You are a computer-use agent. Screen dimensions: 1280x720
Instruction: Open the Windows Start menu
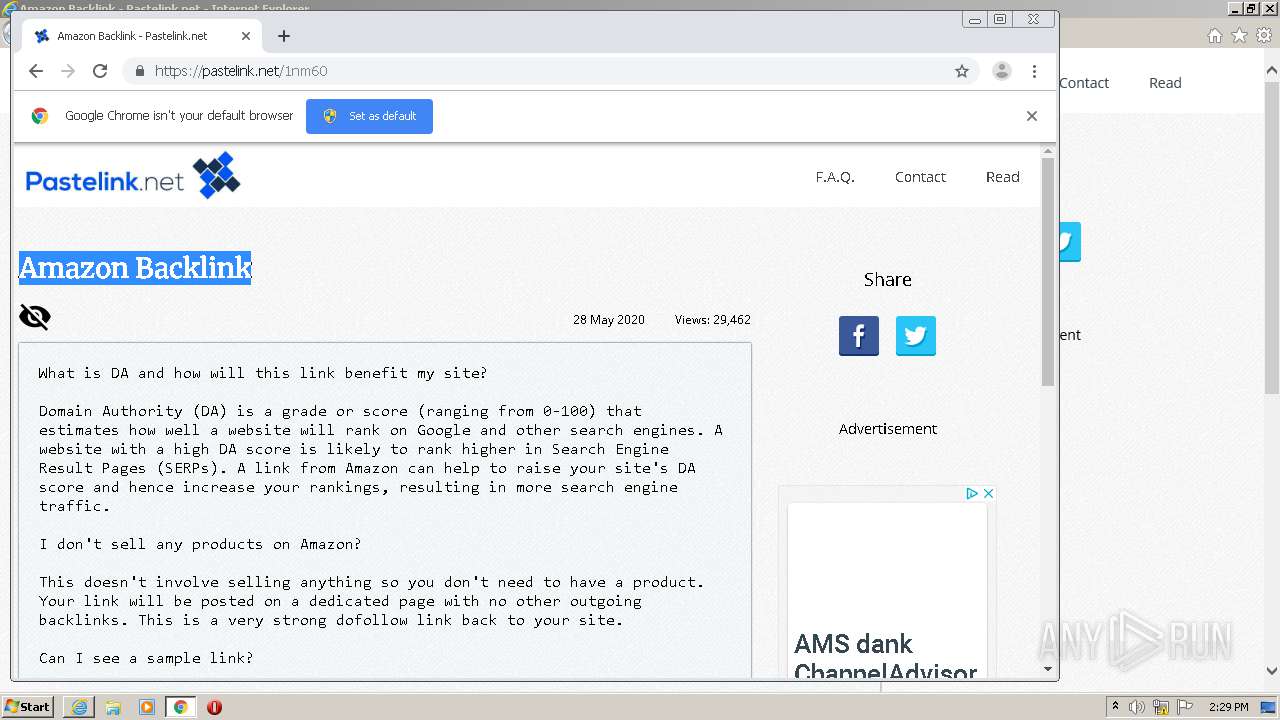(28, 706)
